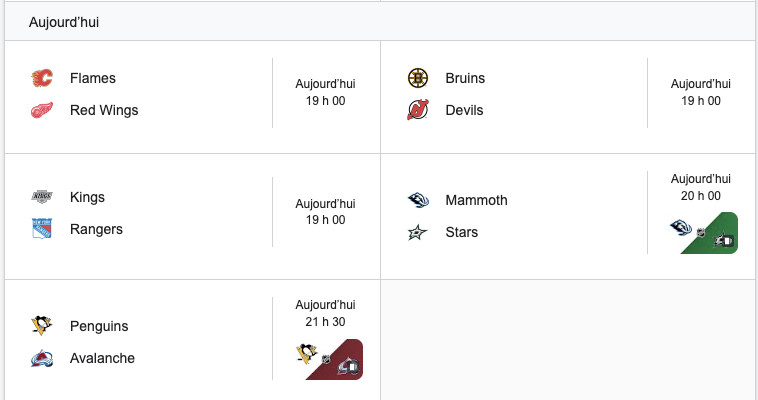
Task: Click the New Jersey Devils logo
Action: 417,110
